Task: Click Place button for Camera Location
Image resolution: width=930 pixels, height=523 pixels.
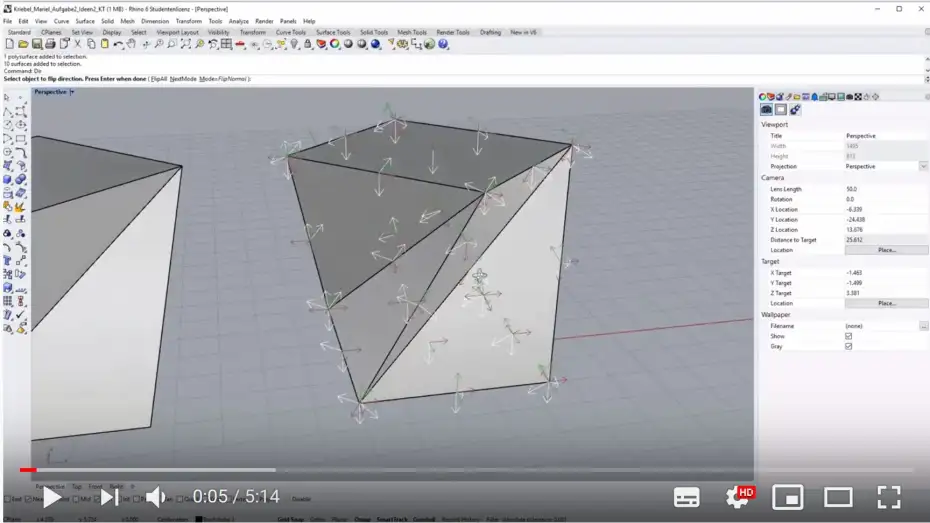Action: pos(886,250)
